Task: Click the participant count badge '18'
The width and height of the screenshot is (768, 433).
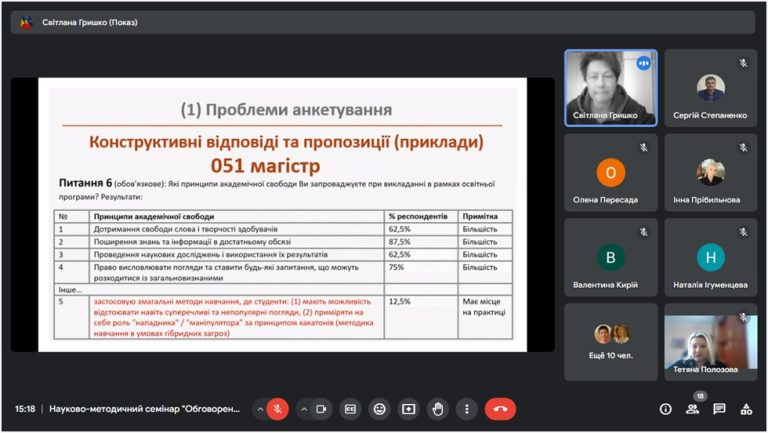Action: click(700, 396)
